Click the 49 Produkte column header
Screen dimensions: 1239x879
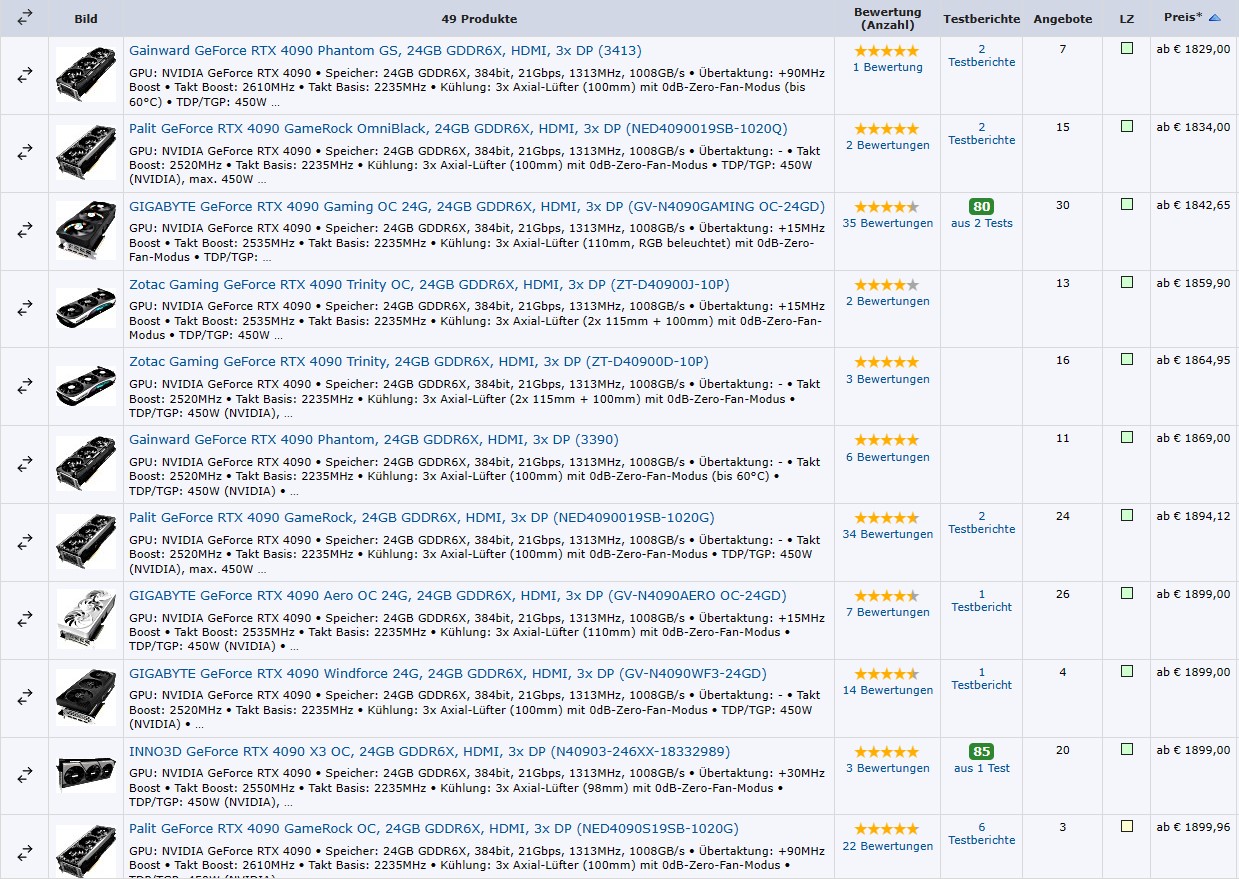480,19
